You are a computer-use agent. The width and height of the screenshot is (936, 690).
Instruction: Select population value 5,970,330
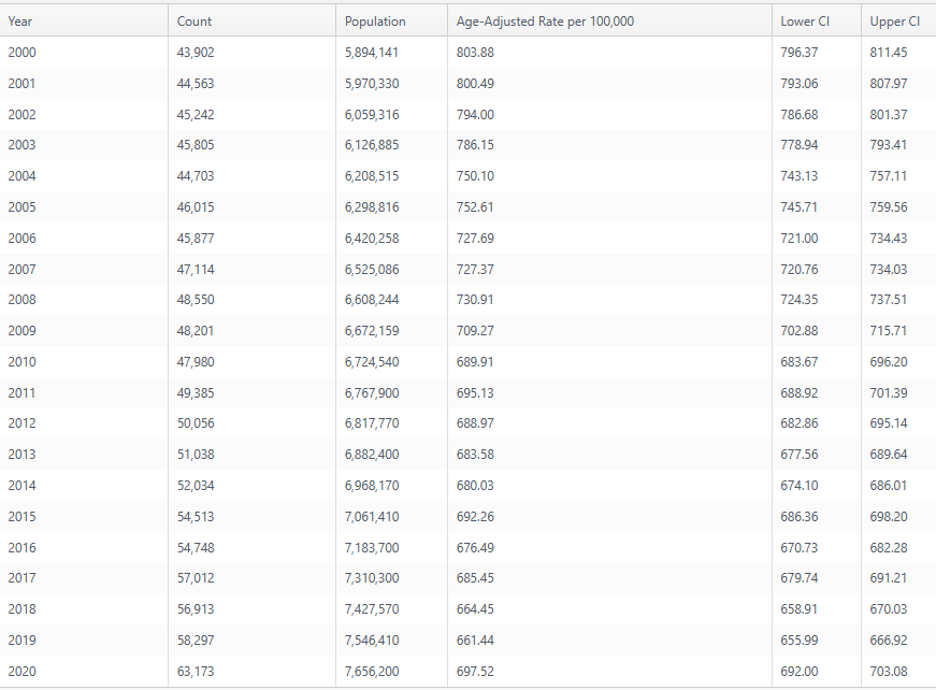coord(371,84)
